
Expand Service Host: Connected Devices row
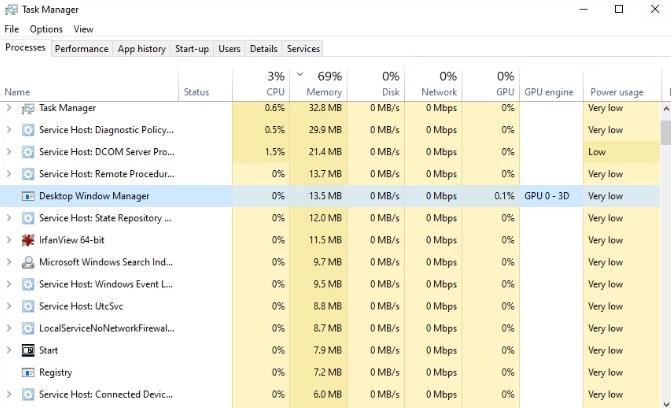click(9, 394)
